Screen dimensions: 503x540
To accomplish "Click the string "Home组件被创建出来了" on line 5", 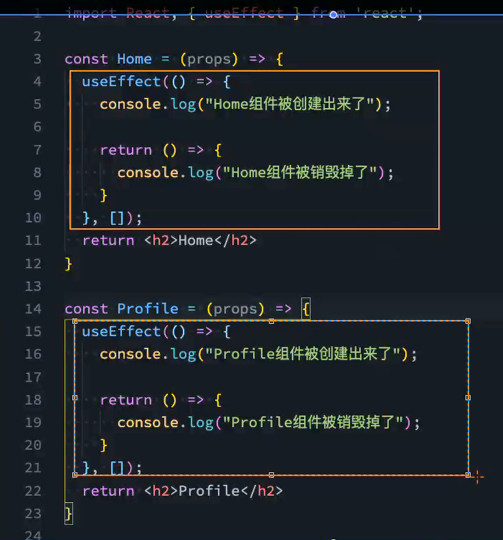I will click(290, 104).
